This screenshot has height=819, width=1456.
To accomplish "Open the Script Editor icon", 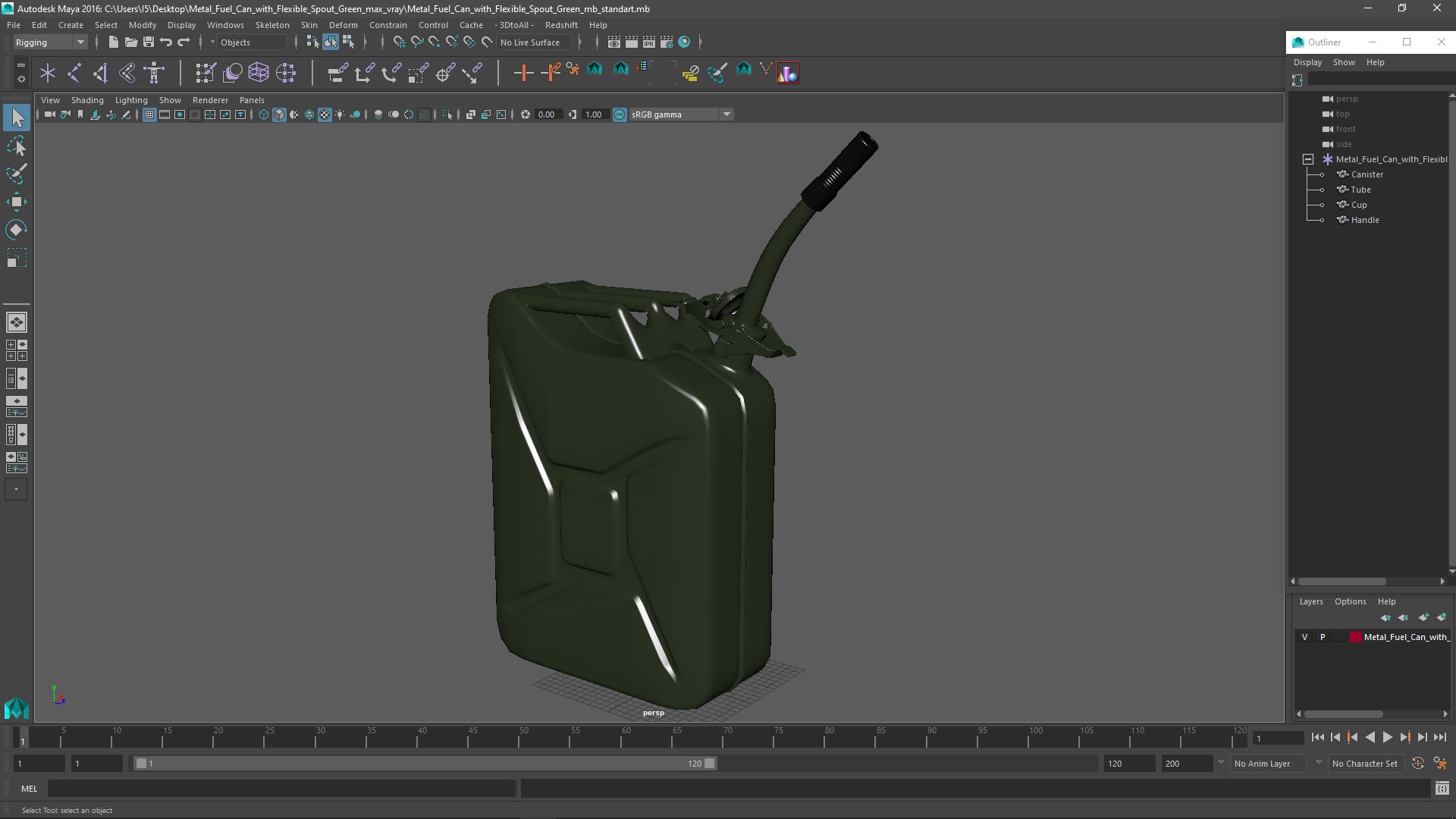I will 1442,789.
